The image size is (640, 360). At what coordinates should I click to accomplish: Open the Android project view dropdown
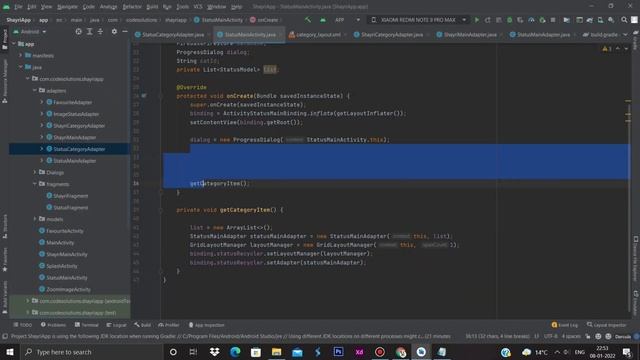pos(30,31)
